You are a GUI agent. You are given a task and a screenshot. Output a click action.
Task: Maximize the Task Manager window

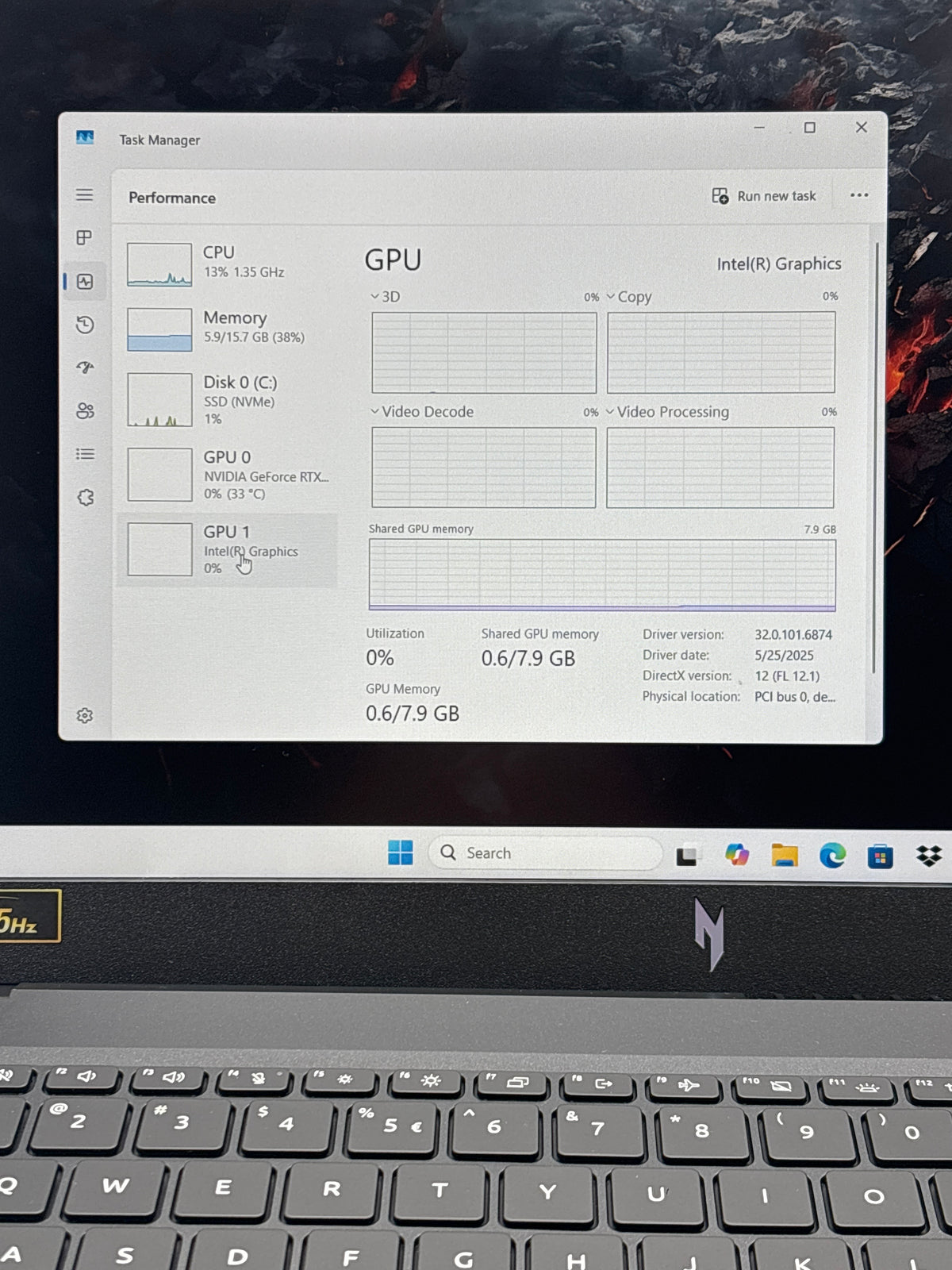[810, 127]
